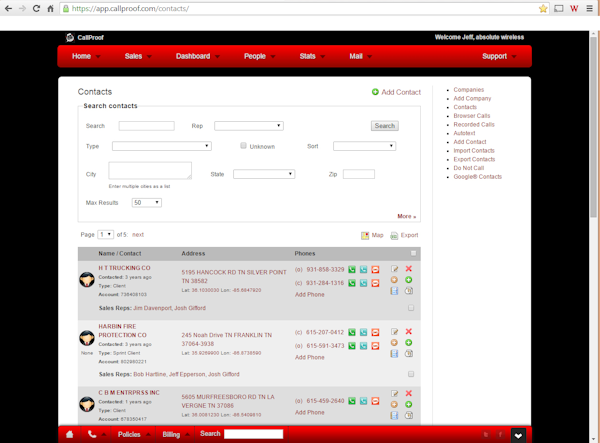Viewport: 600px width, 443px height.
Task: Click red message icon beside 931-284-1316
Action: point(375,283)
